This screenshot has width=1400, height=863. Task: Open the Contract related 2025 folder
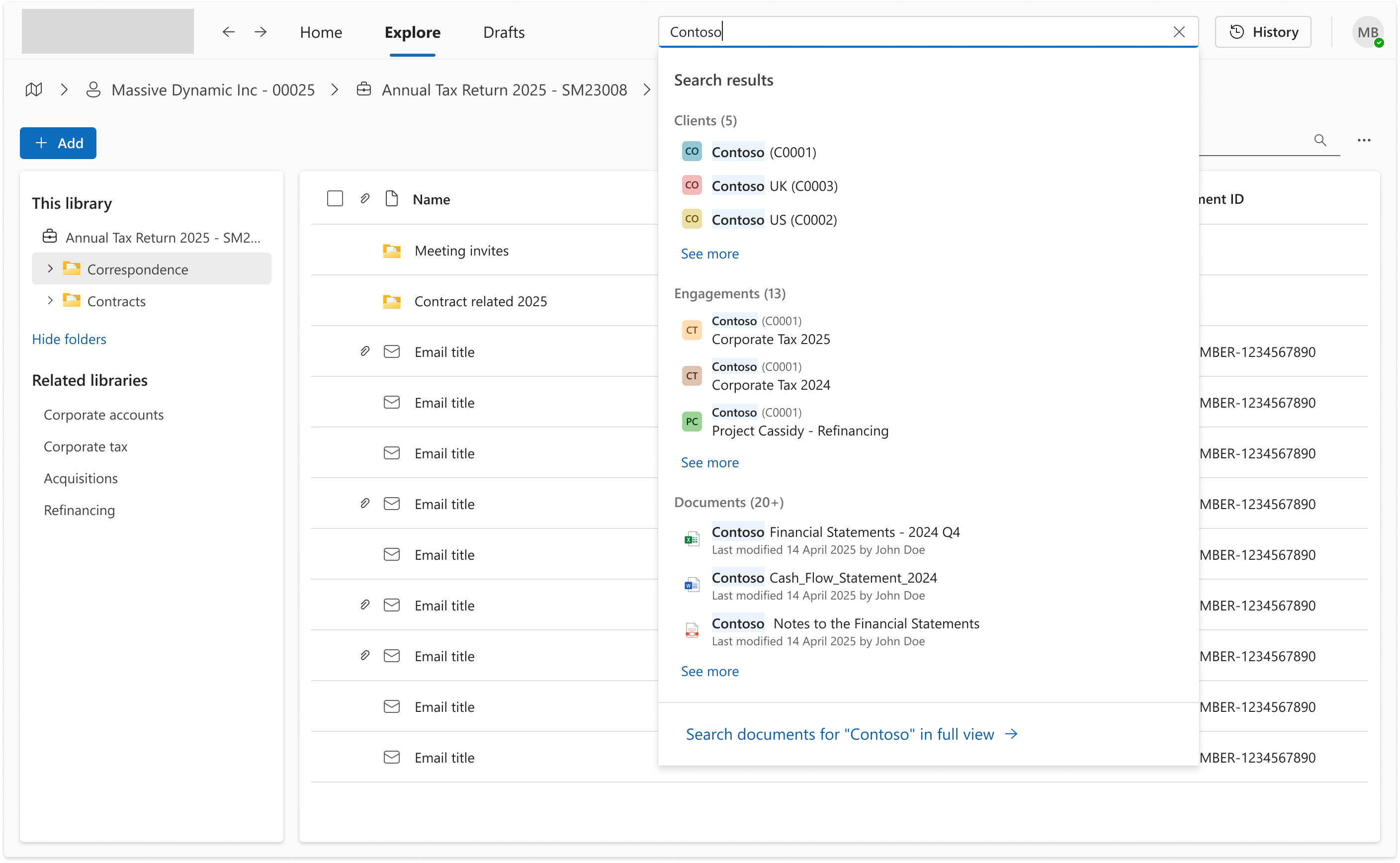tap(481, 301)
